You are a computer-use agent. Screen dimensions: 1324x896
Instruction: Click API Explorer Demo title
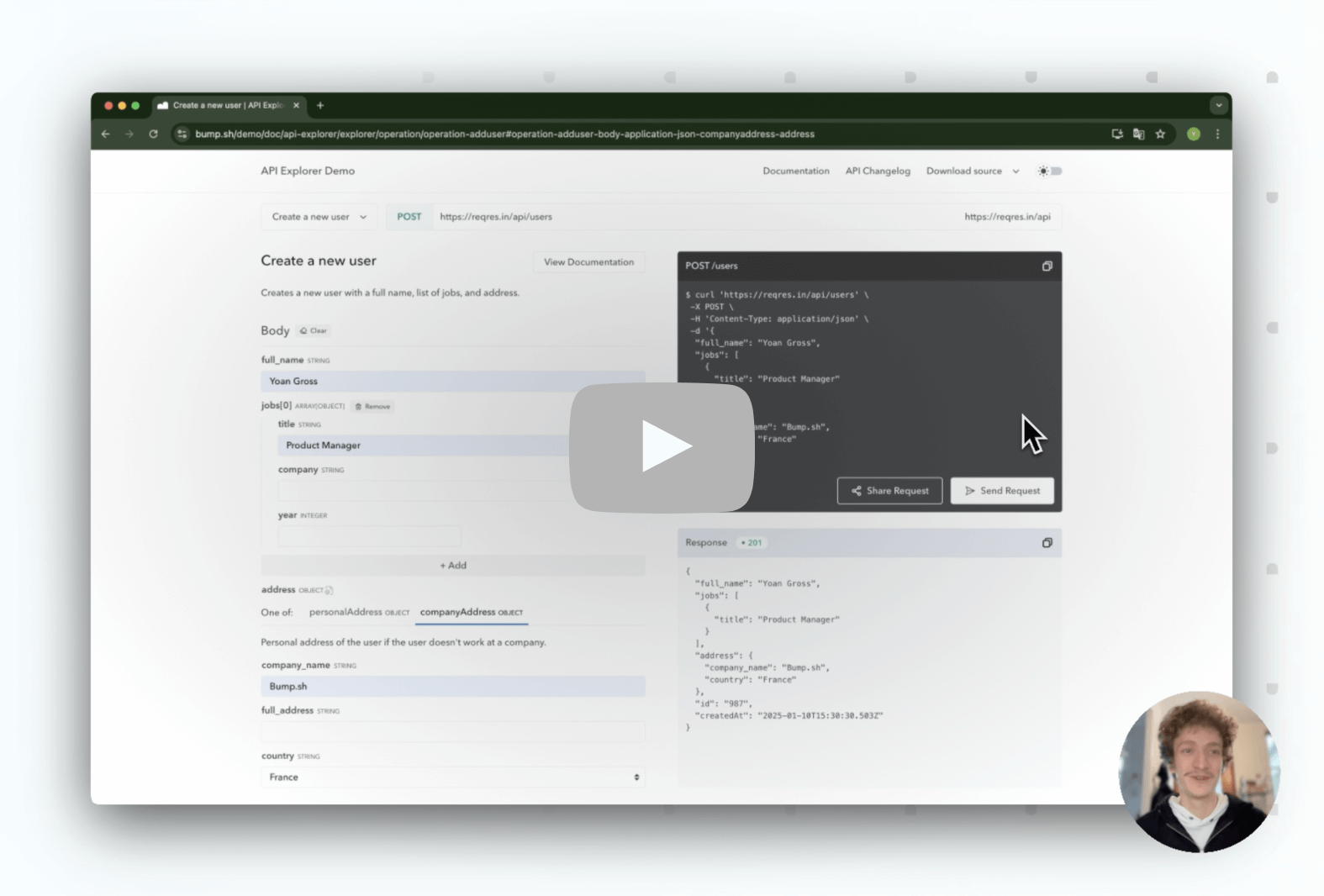308,171
